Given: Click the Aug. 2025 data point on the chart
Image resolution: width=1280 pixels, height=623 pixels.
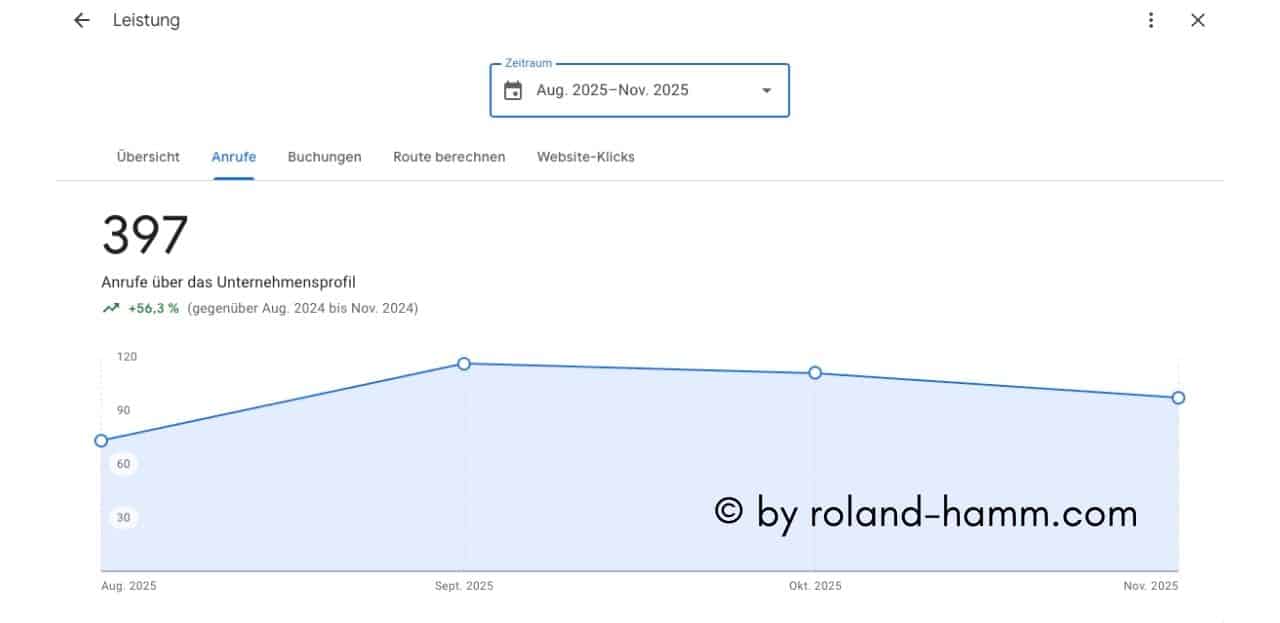Looking at the screenshot, I should click(101, 441).
